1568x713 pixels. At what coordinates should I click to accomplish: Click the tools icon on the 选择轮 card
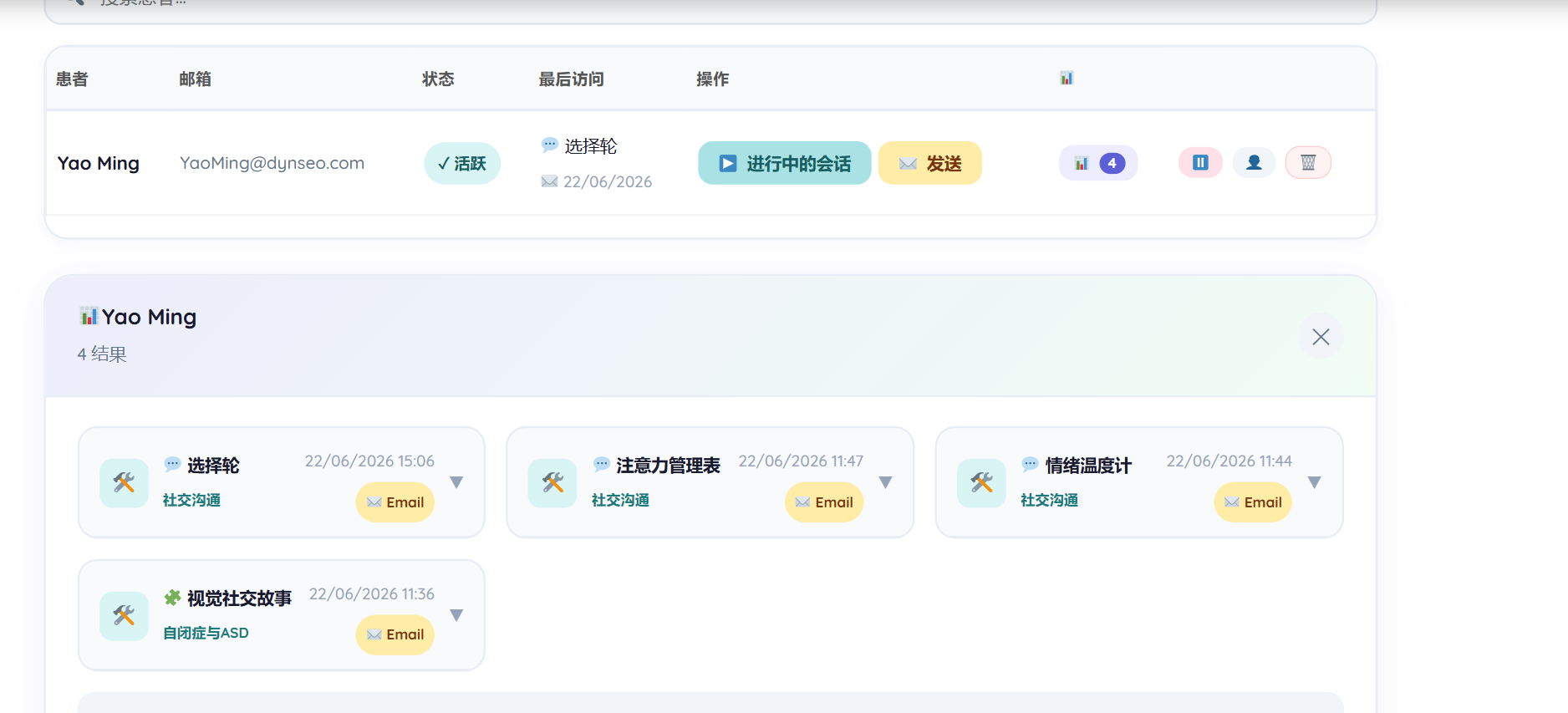click(124, 483)
